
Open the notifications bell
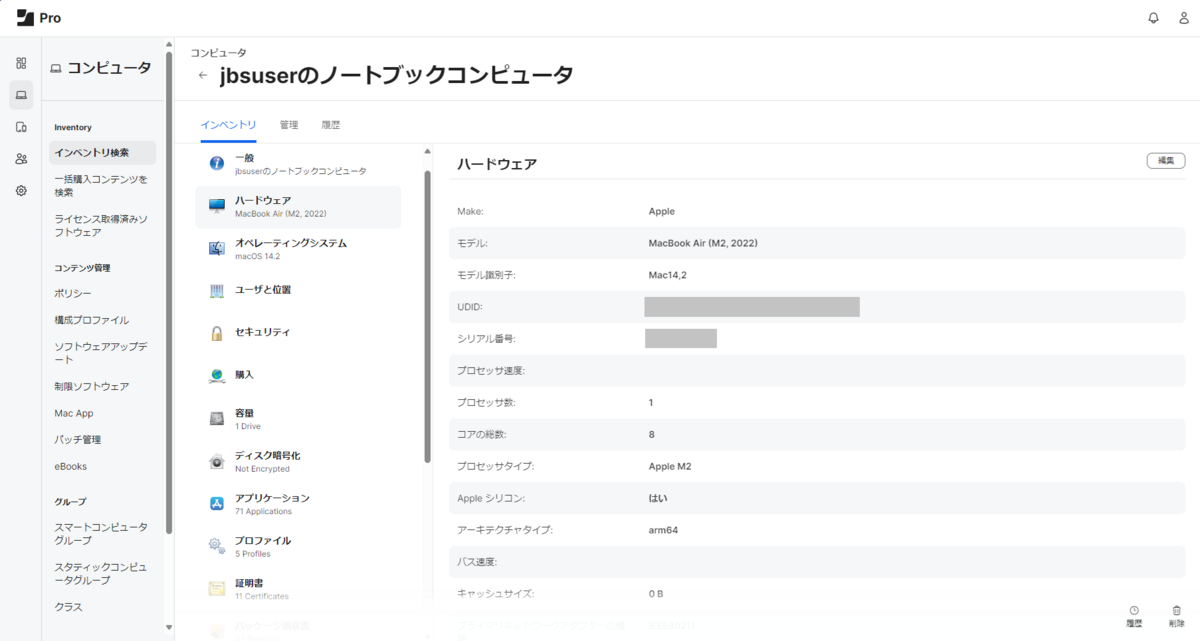pyautogui.click(x=1154, y=18)
